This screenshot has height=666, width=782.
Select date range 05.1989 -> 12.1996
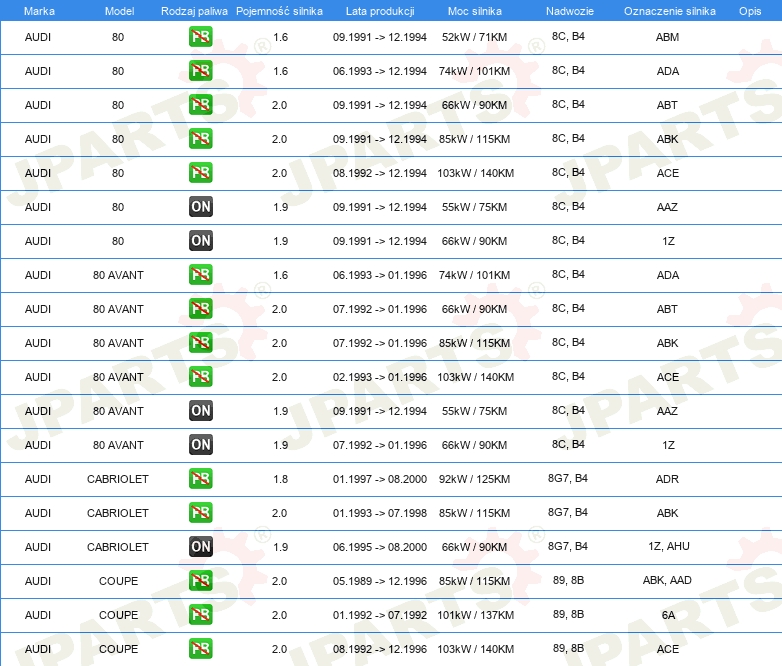(380, 581)
